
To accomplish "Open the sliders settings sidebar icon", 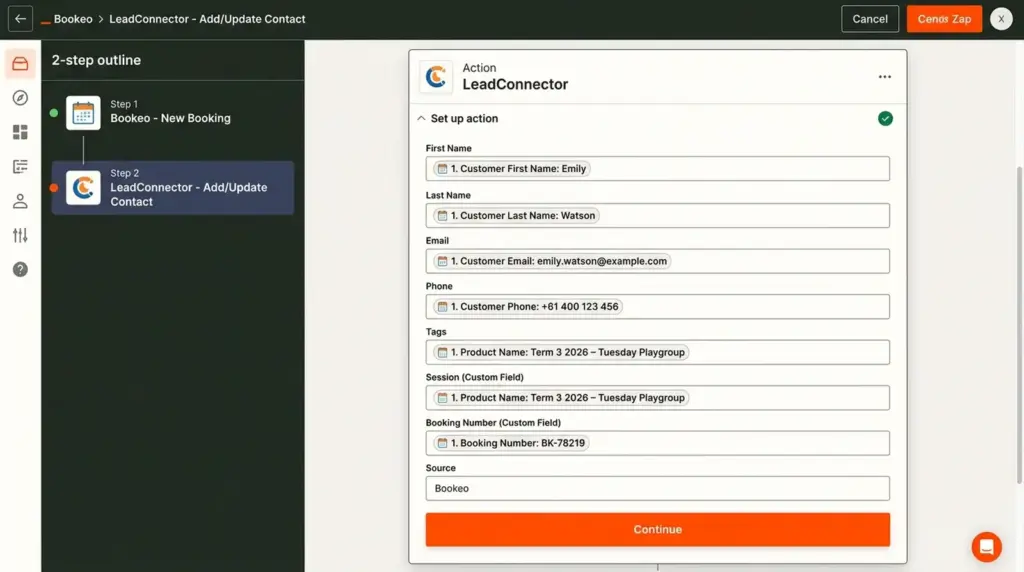I will (x=20, y=235).
